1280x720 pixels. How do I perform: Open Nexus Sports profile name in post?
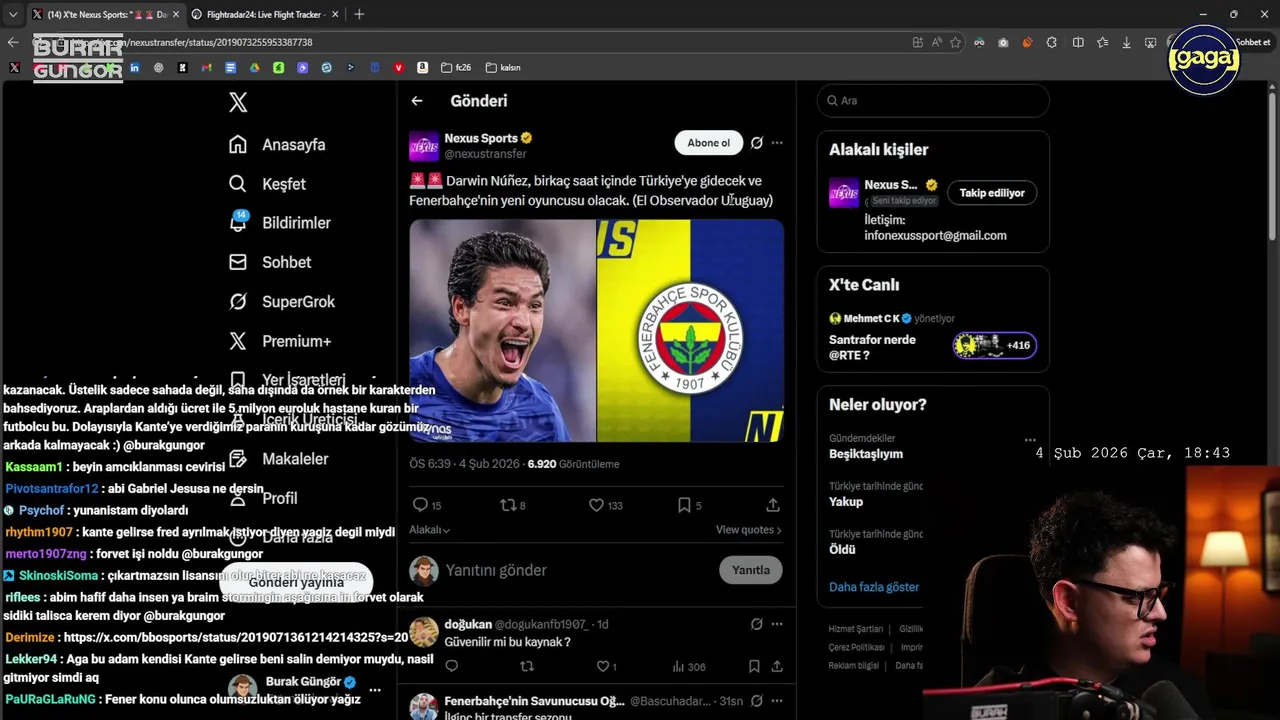point(481,138)
